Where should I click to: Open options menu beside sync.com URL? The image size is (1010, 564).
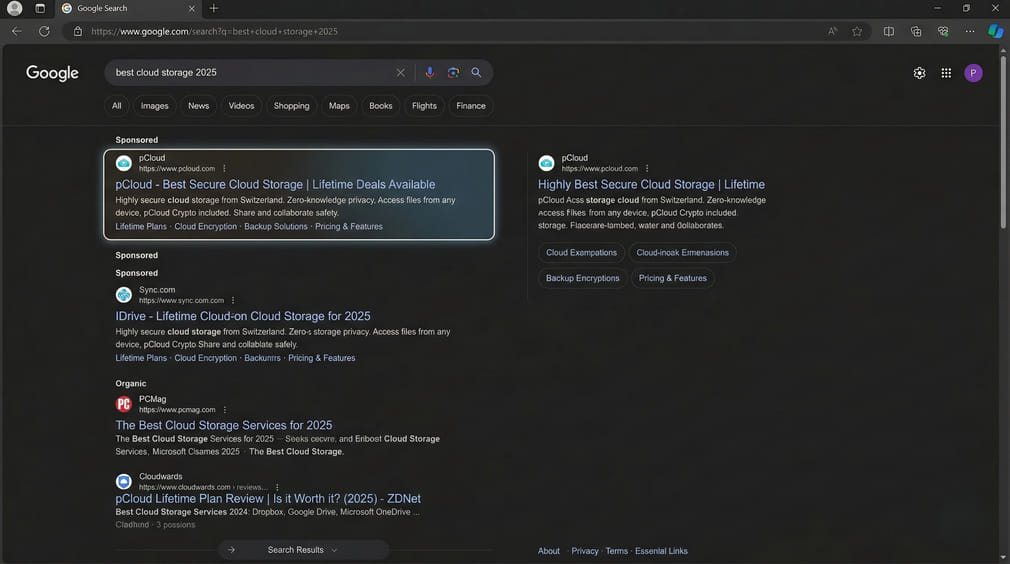tap(233, 301)
